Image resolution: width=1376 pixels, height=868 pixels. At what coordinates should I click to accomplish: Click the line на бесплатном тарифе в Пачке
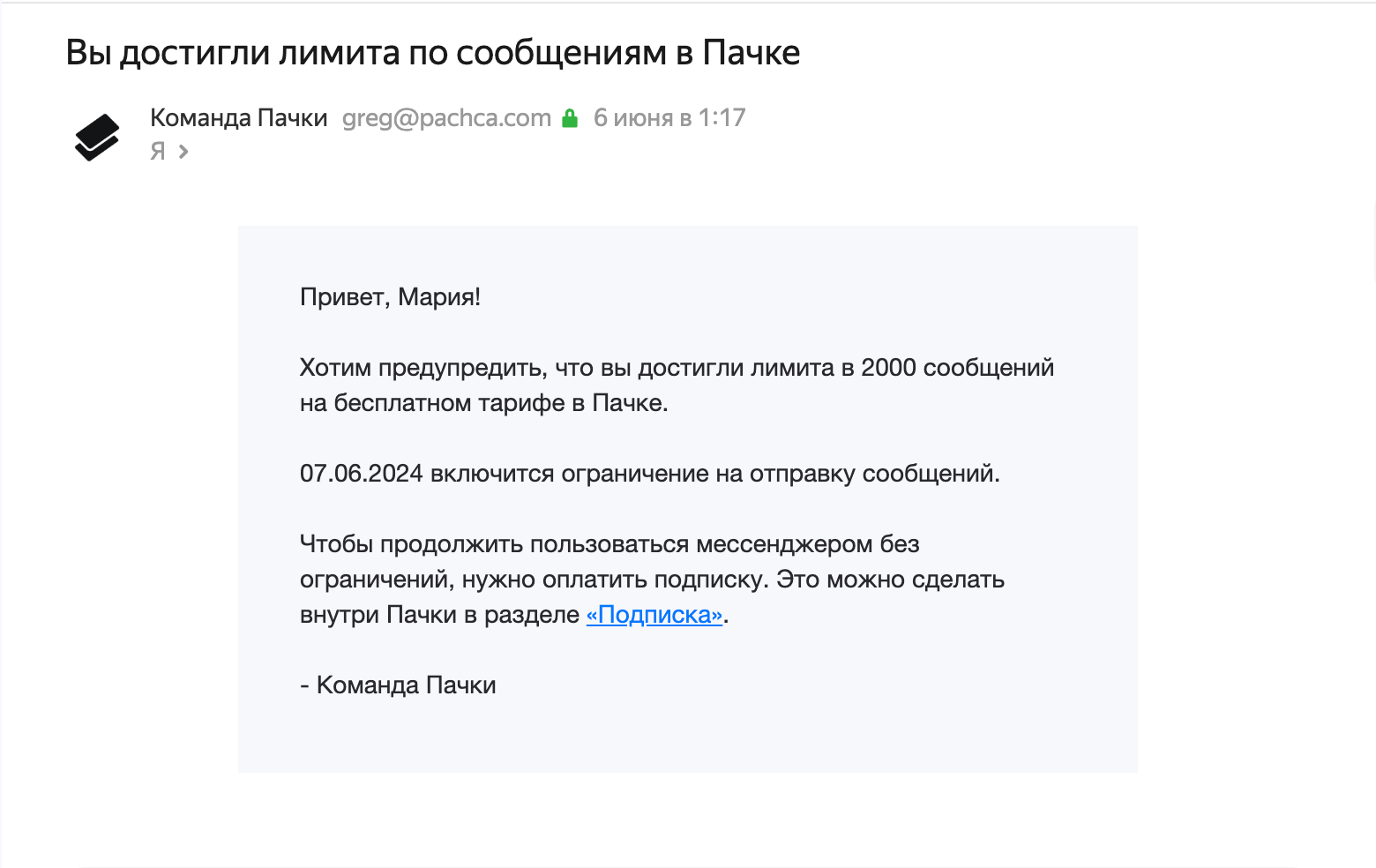[484, 403]
